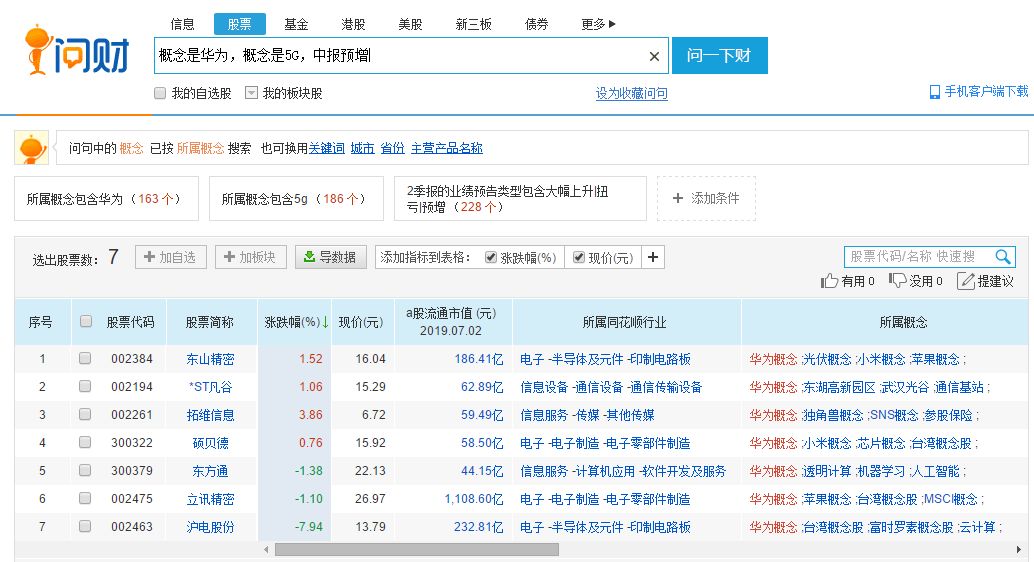Click the horizontal scrollbar thumb
The image size is (1034, 562).
[417, 549]
